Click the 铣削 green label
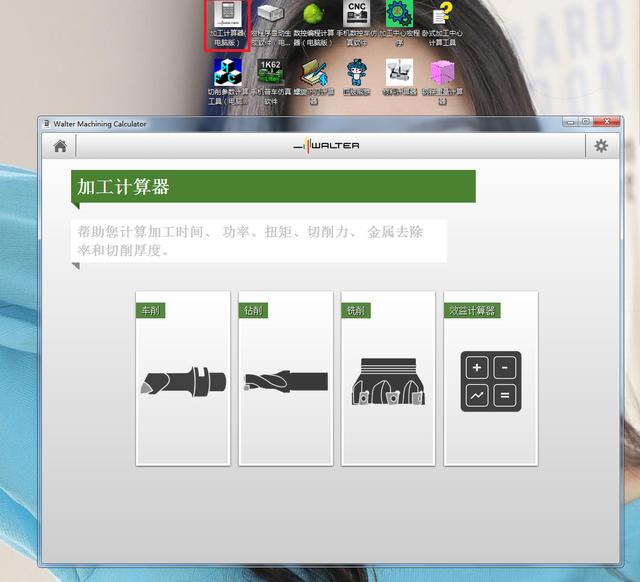Screen dimensions: 640x582 (356, 311)
